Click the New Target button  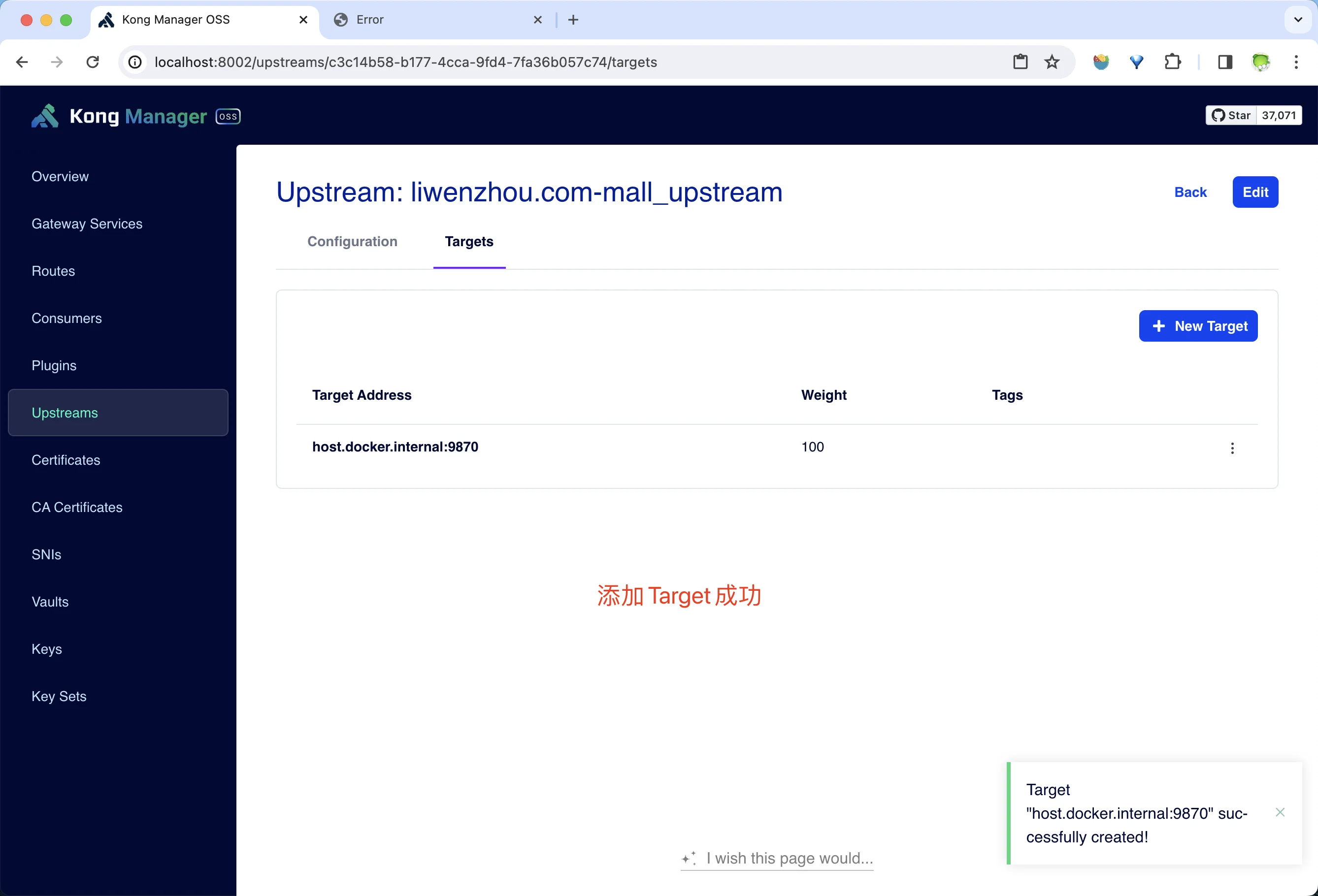tap(1198, 326)
